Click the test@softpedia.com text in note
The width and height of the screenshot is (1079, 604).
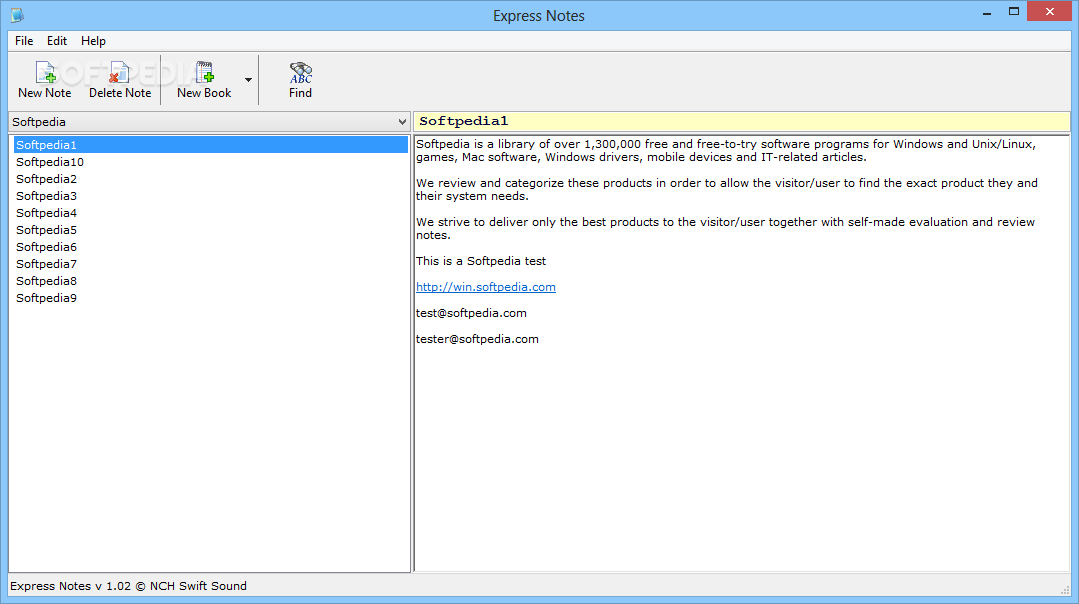[x=471, y=313]
